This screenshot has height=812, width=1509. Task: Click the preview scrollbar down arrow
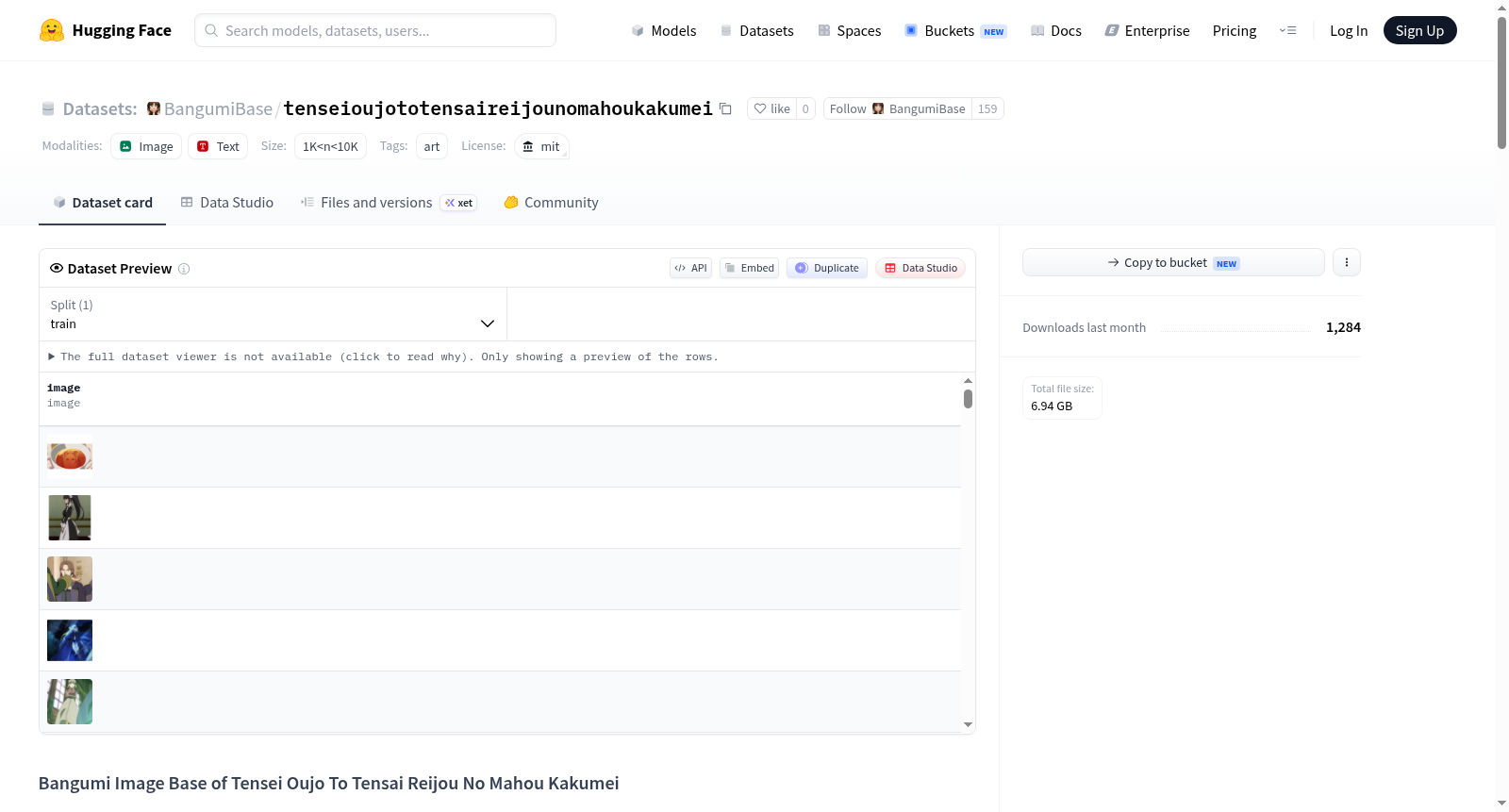[968, 724]
